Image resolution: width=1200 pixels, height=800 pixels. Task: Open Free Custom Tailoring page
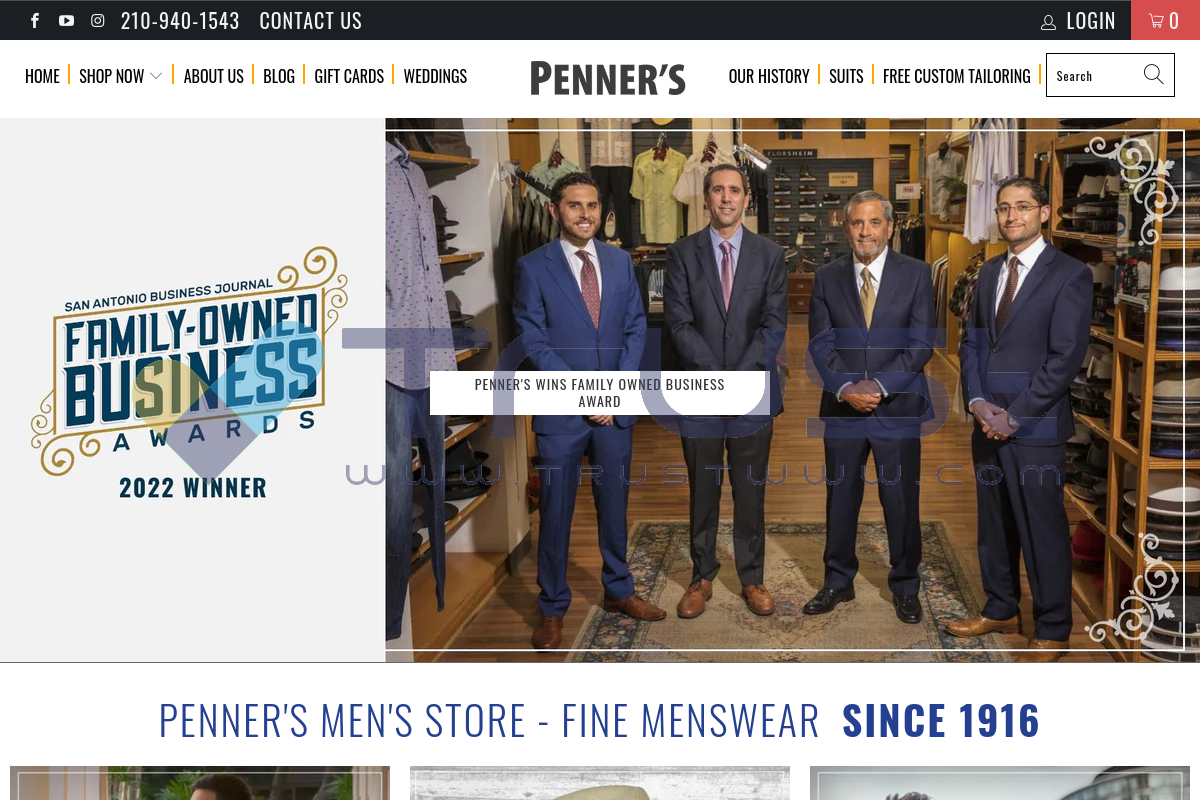(957, 76)
